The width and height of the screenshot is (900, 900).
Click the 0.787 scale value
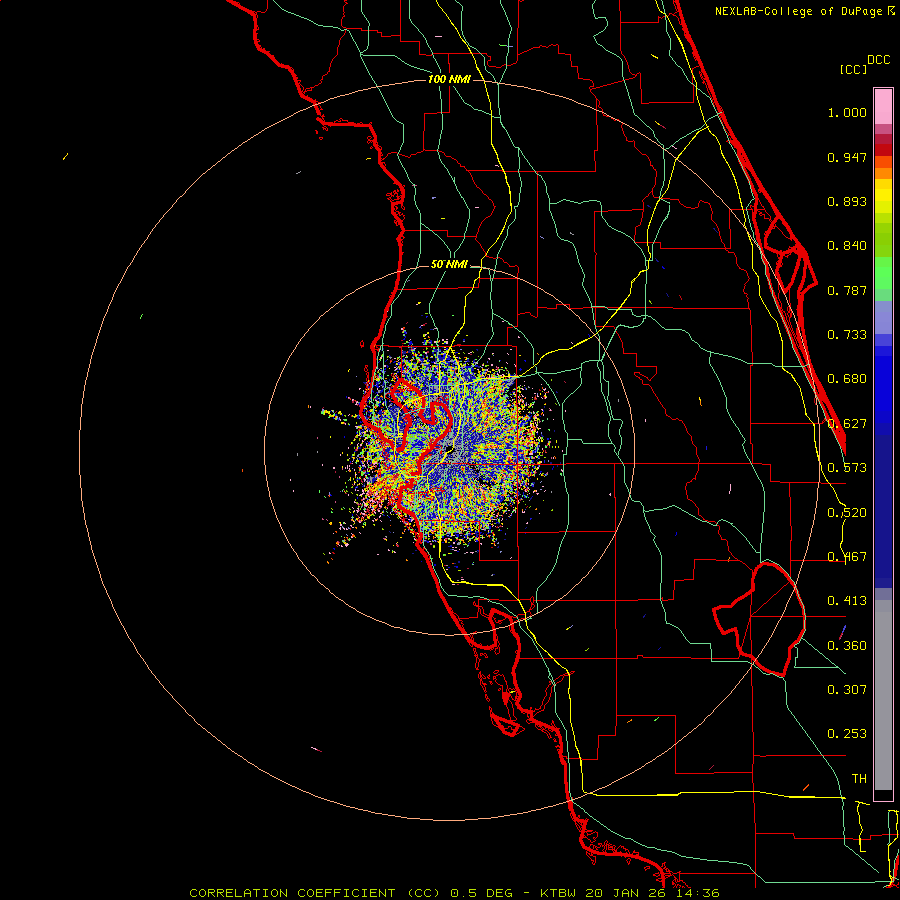click(847, 290)
